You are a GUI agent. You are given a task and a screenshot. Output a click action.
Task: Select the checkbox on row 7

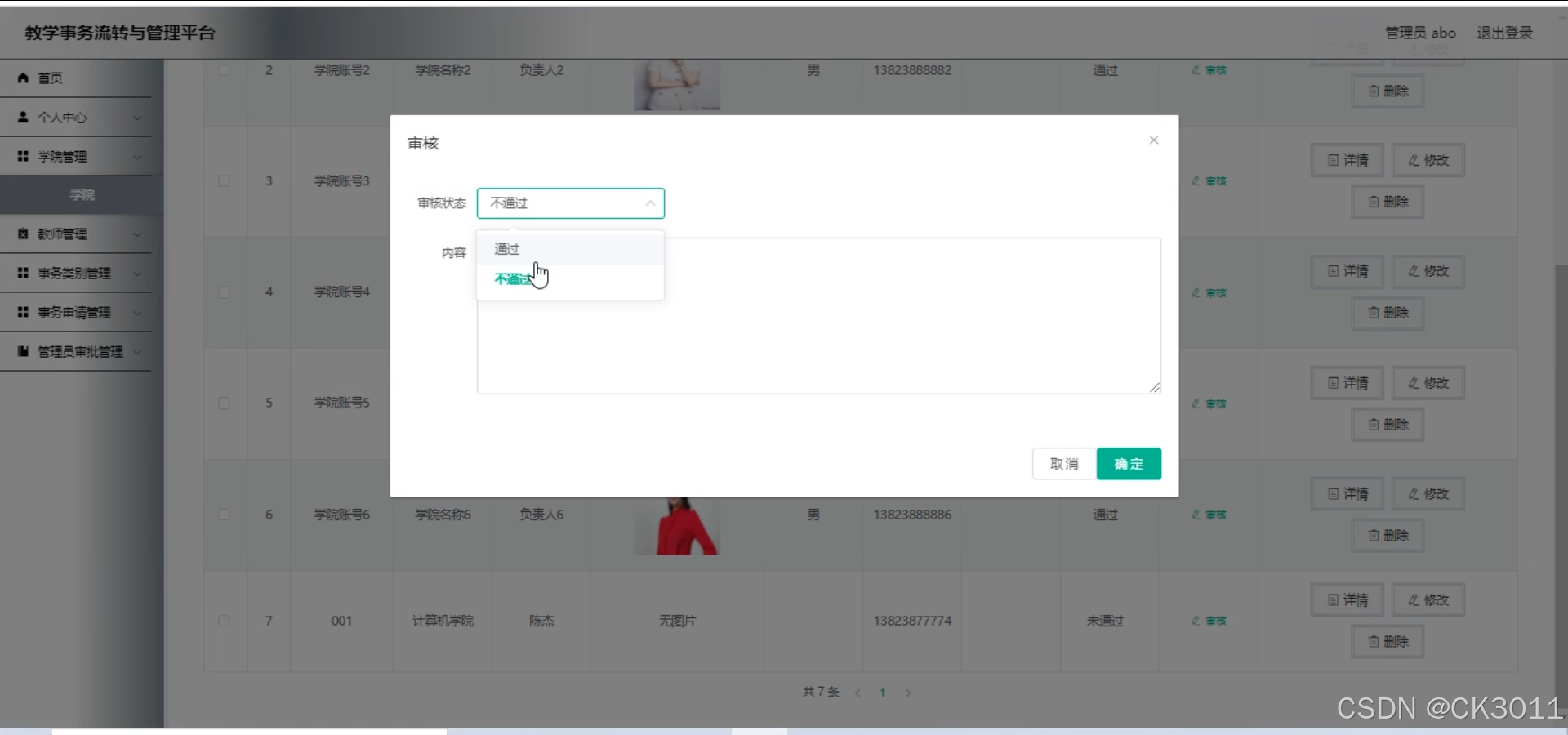pos(225,621)
